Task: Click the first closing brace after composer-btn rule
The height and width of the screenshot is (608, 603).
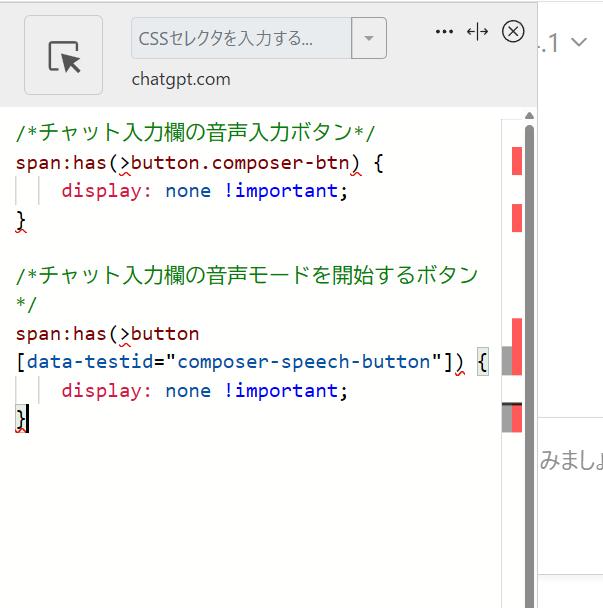Action: coord(21,221)
